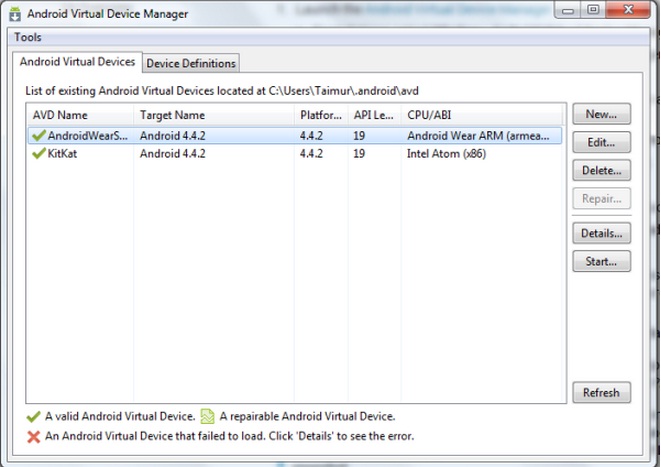
Task: Click the Intel Atom (x86) cell
Action: 446,154
